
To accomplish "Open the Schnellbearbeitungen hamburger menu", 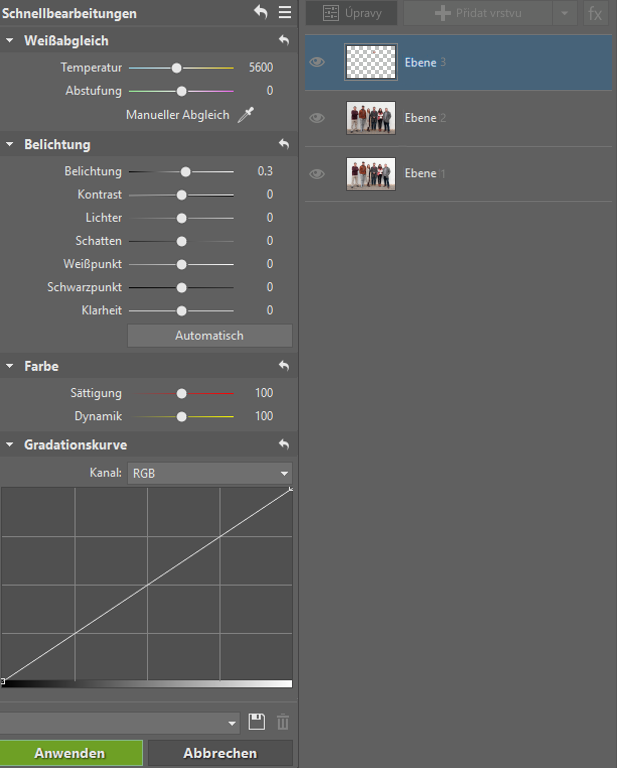I will point(285,13).
